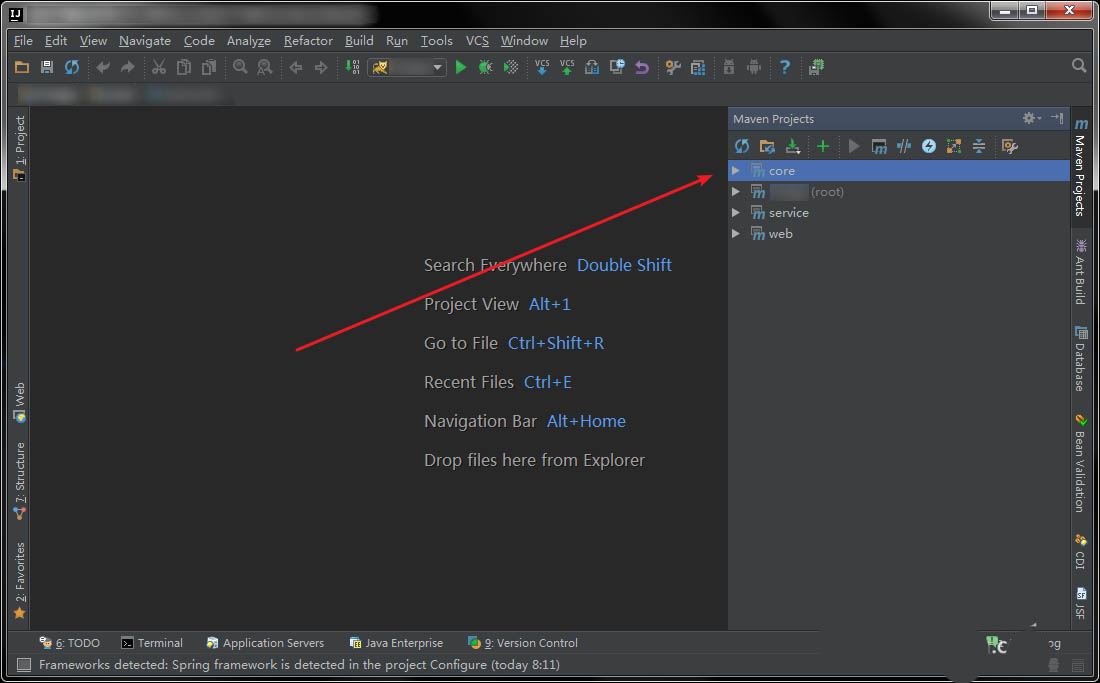Image resolution: width=1100 pixels, height=683 pixels.
Task: Open the Database side tab
Action: point(1080,359)
